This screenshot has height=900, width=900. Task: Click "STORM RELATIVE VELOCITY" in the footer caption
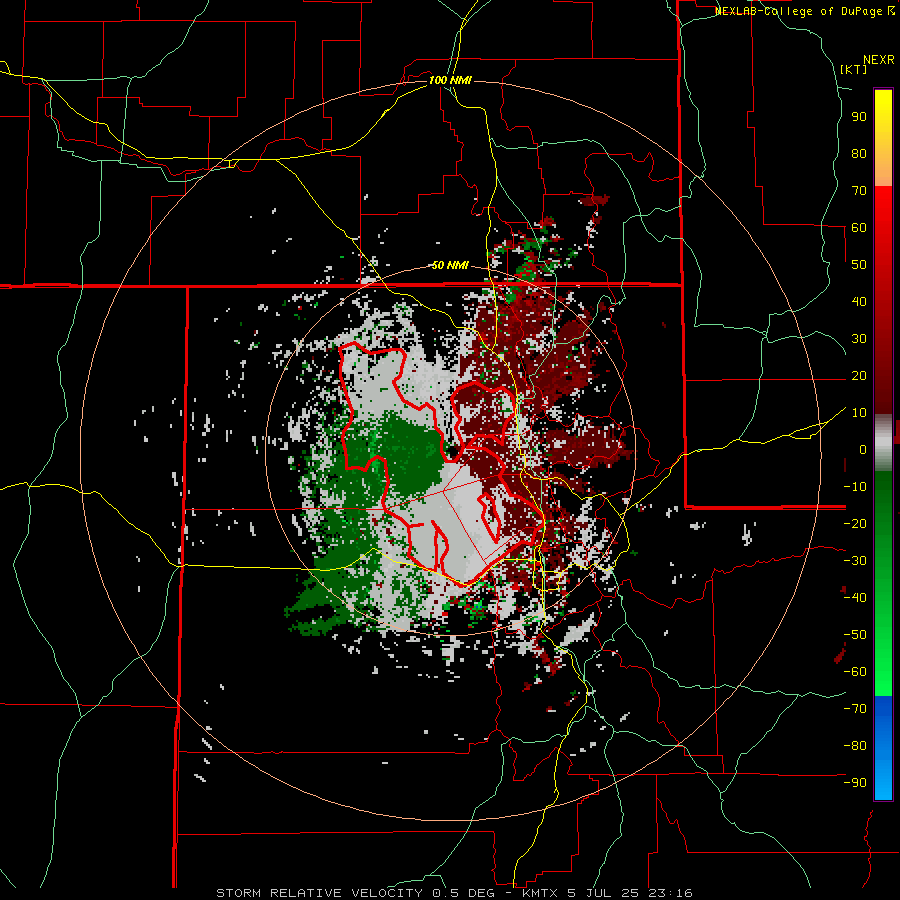click(320, 893)
